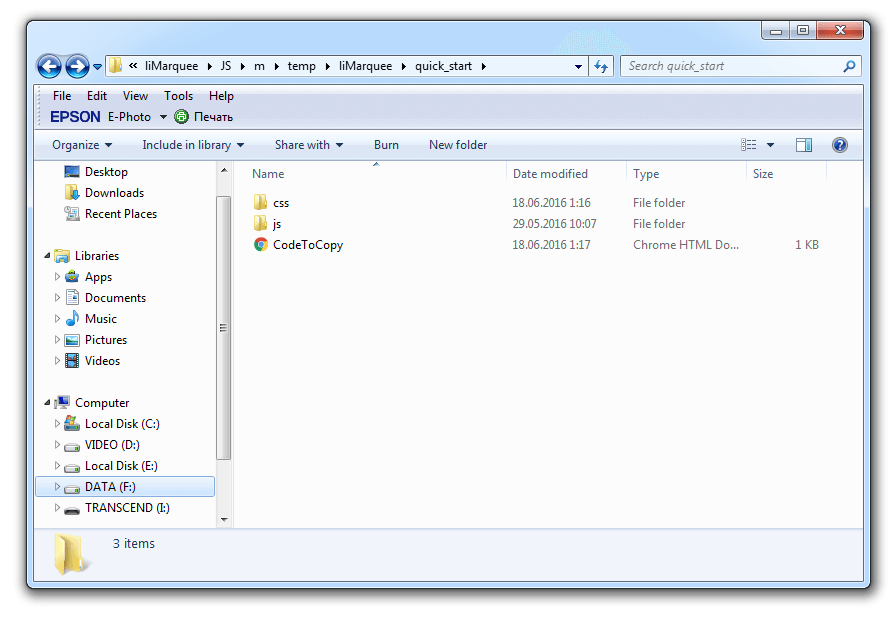Screen dimensions: 895x617
Task: Expand the Apps library node
Action: pos(57,277)
